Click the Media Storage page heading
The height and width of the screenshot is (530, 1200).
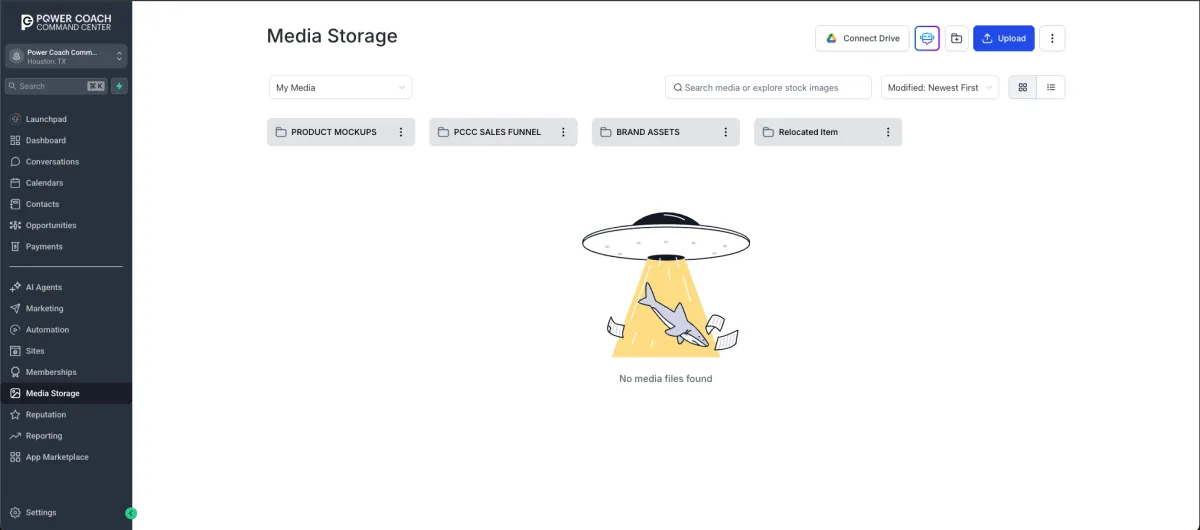332,36
